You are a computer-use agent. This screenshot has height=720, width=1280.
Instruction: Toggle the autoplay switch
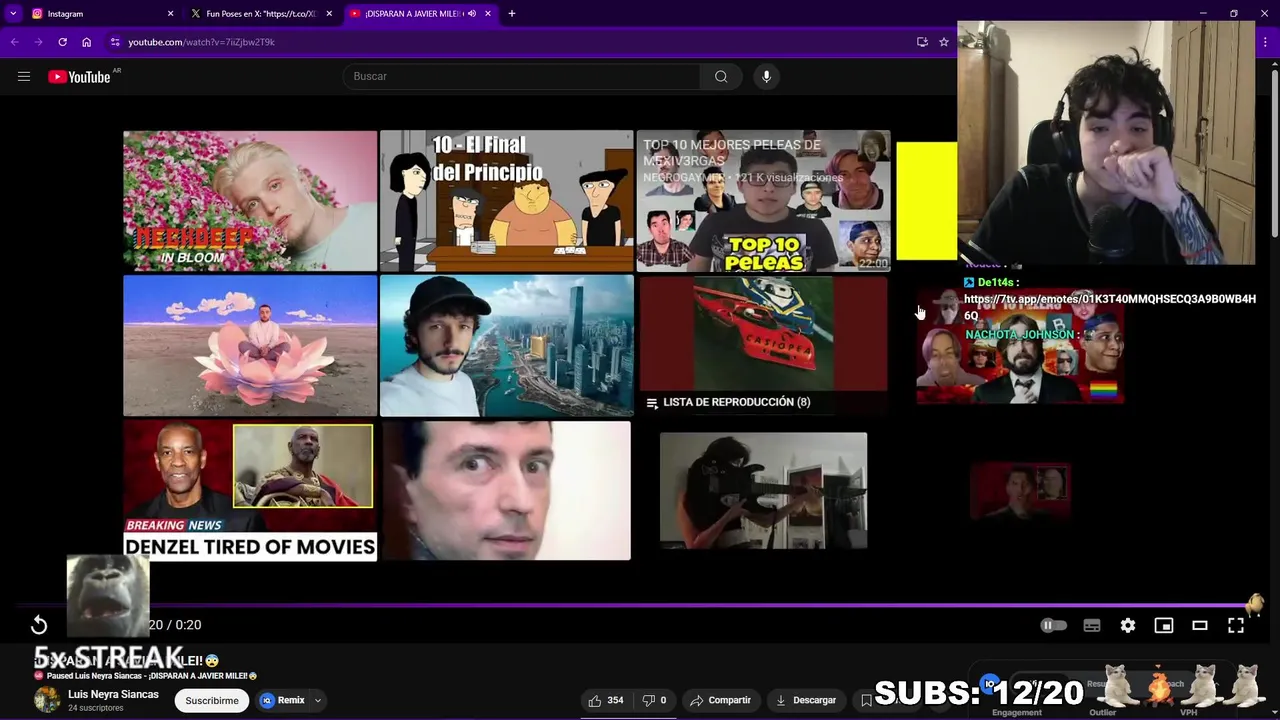coord(1054,625)
